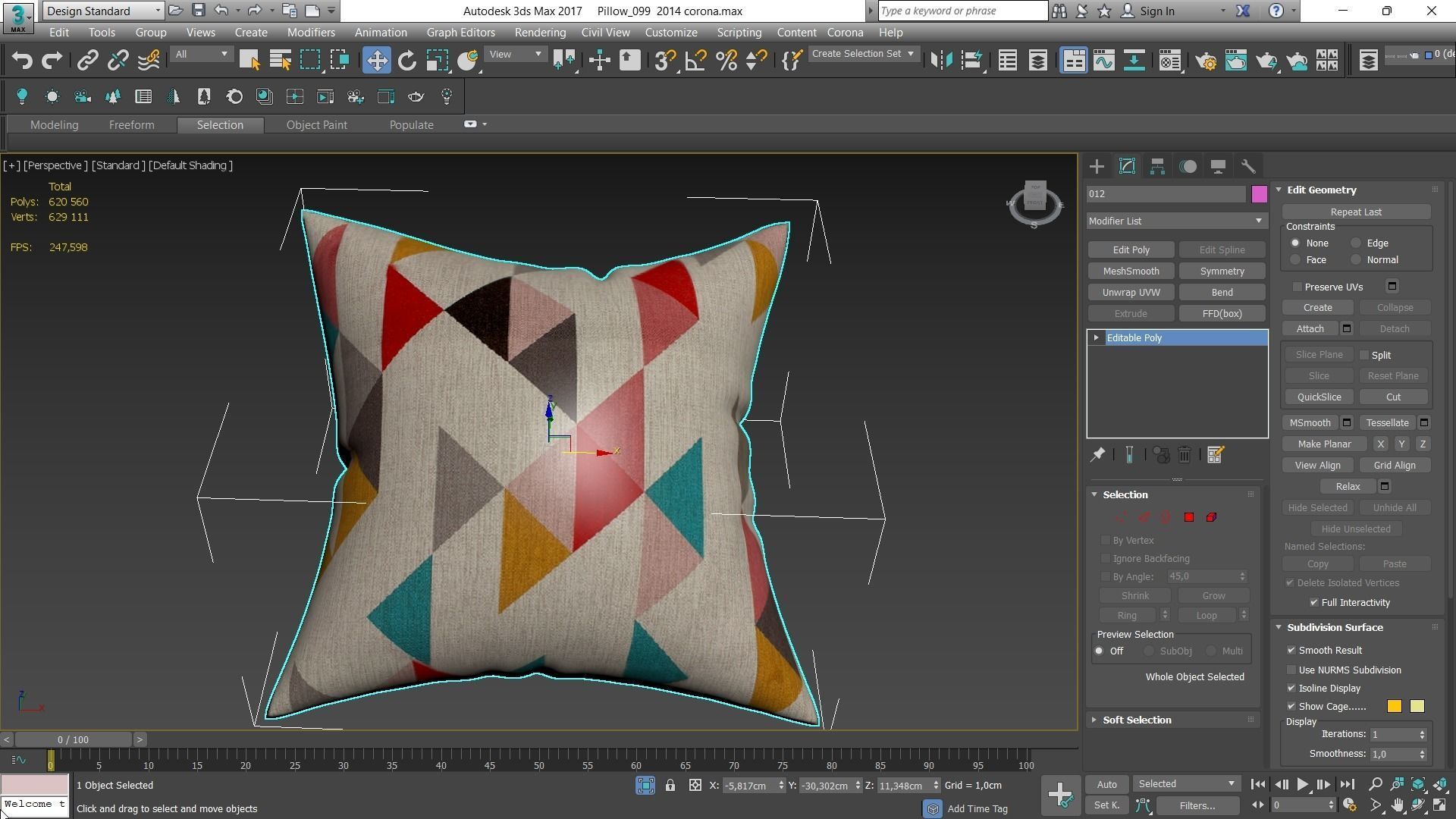Select the Undo arrow in main toolbar
Screen dimensions: 1456x819
pyautogui.click(x=22, y=61)
